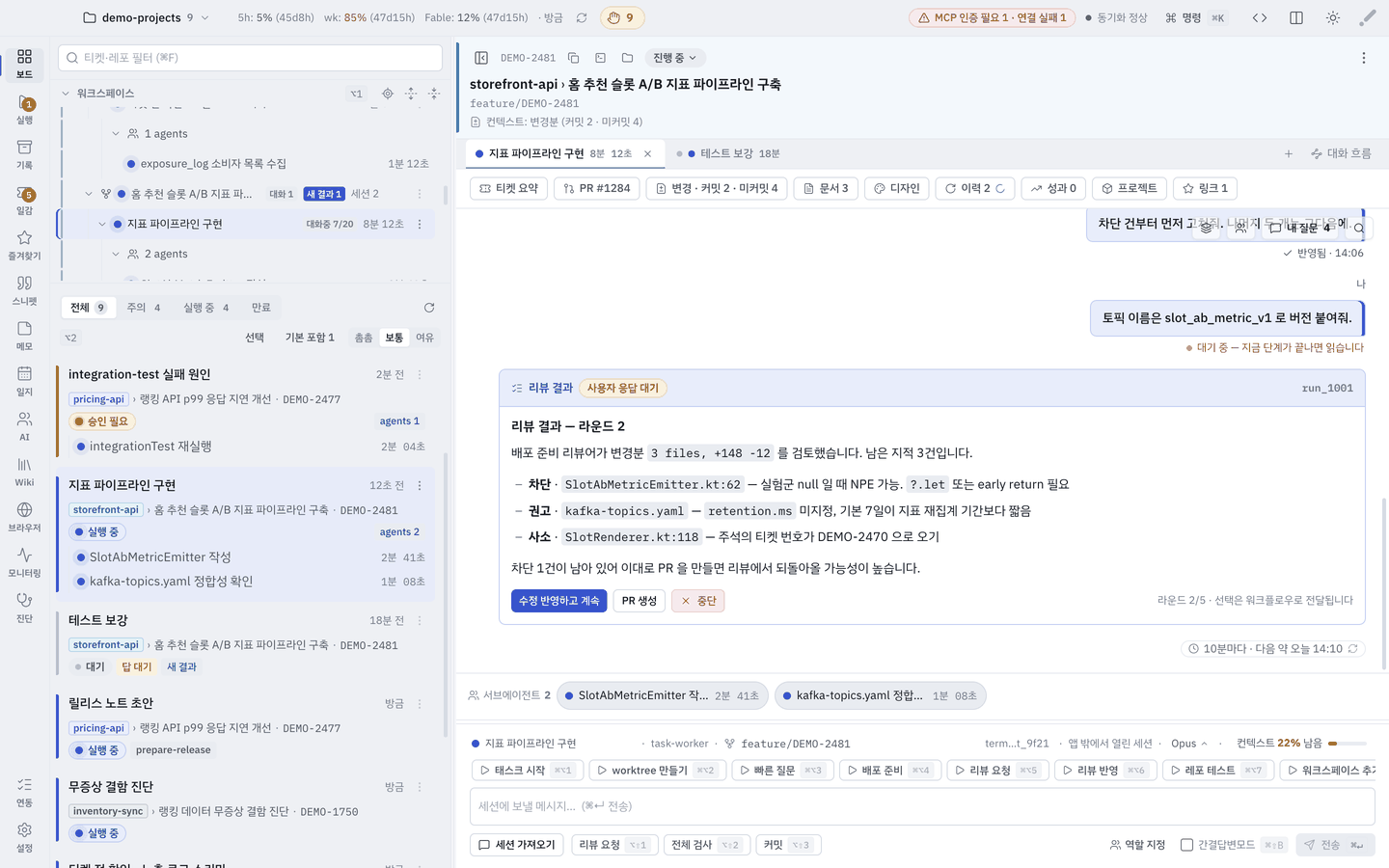Click the context 22% remaining progress bar
The width and height of the screenshot is (1389, 868).
1348,744
